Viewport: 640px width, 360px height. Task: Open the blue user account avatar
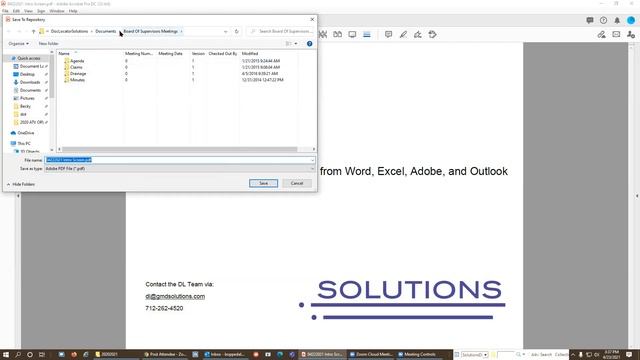point(631,20)
